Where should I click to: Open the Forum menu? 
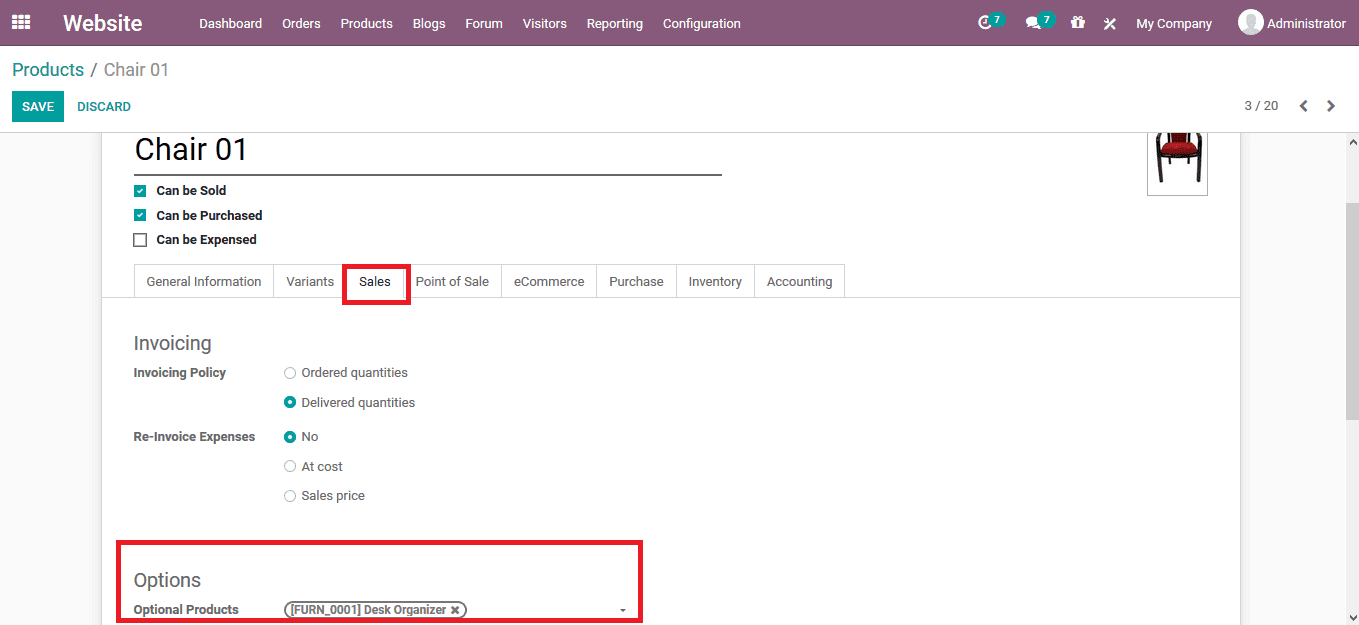(484, 23)
